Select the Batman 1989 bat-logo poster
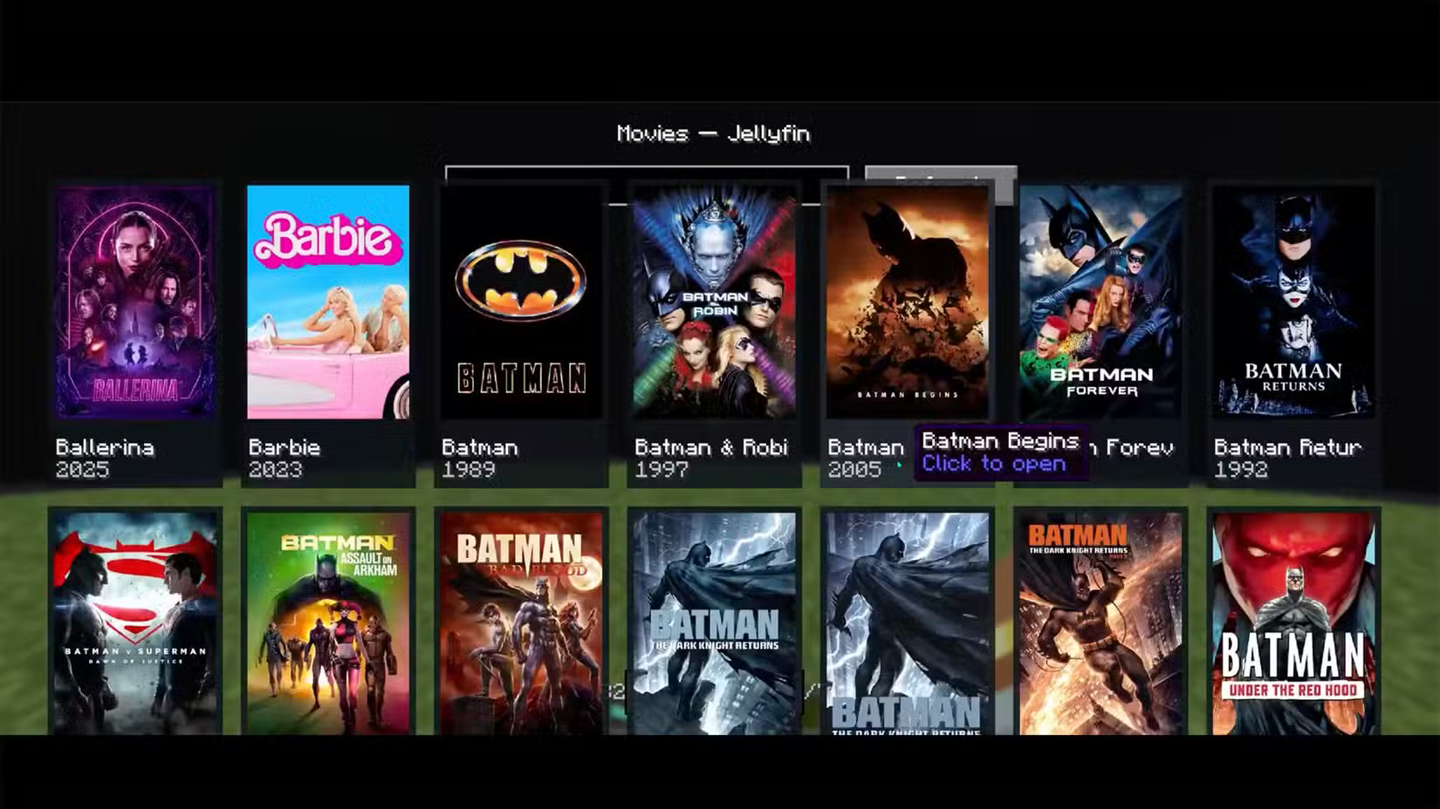 [521, 302]
